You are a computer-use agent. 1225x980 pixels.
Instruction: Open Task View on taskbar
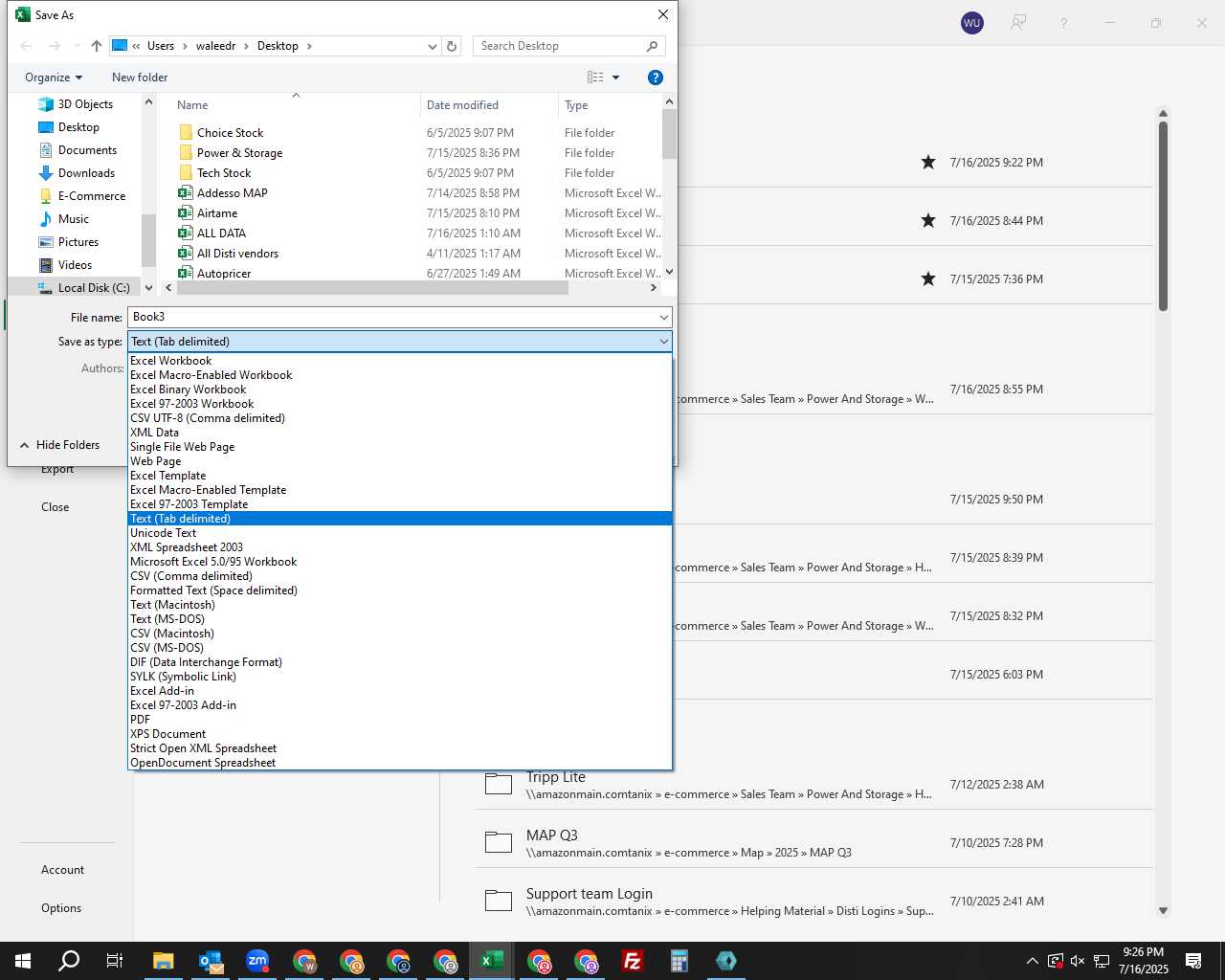click(x=115, y=961)
